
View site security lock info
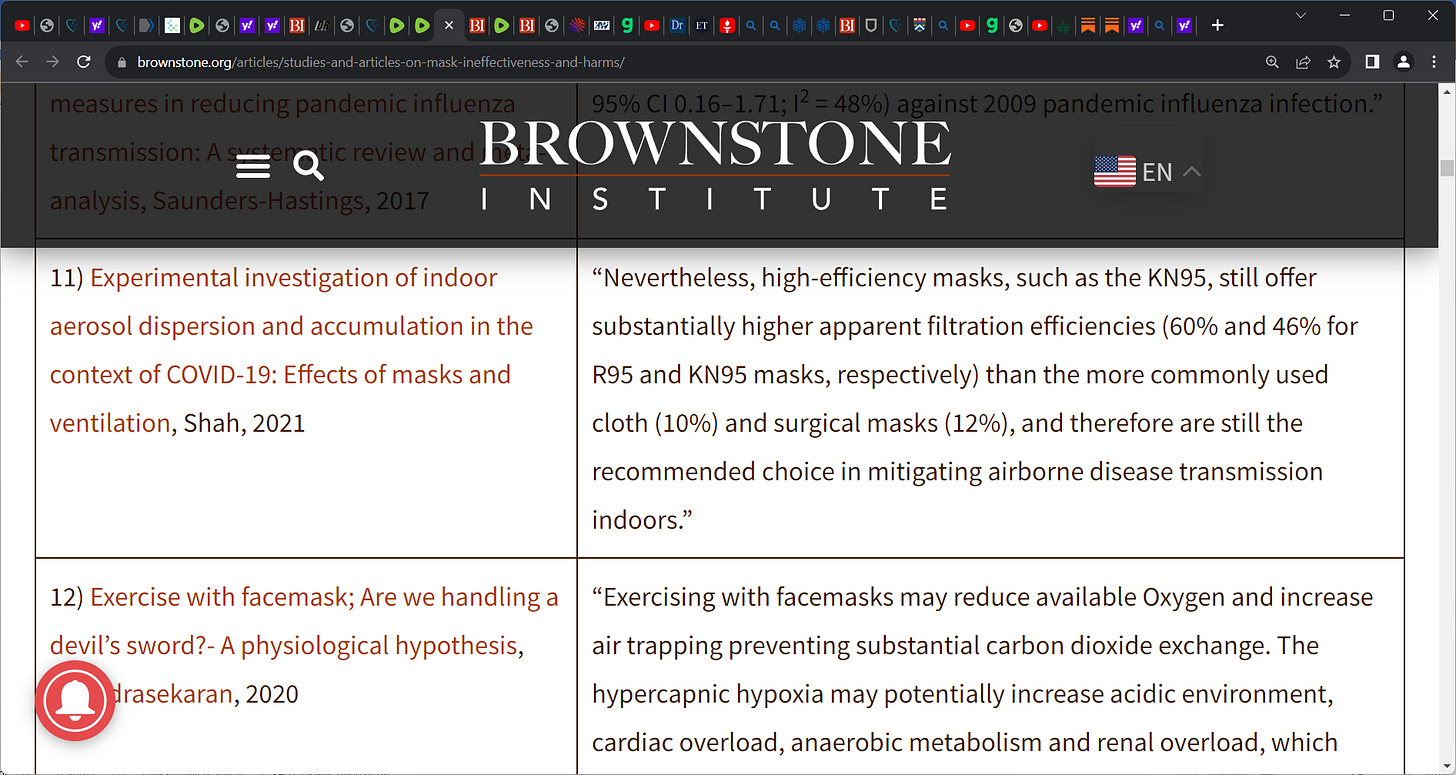click(122, 62)
